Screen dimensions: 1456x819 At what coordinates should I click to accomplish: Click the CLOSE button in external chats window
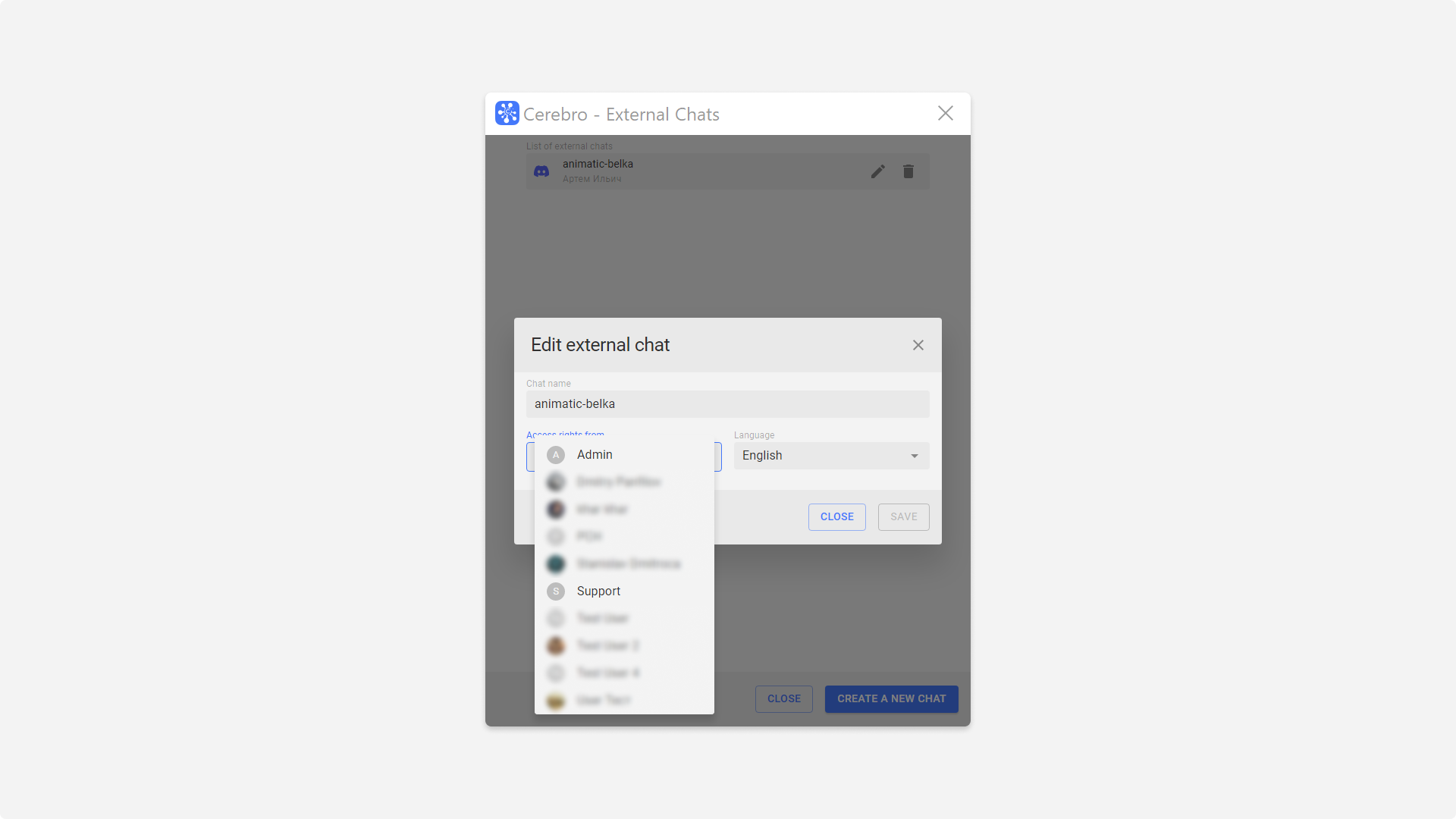tap(784, 698)
